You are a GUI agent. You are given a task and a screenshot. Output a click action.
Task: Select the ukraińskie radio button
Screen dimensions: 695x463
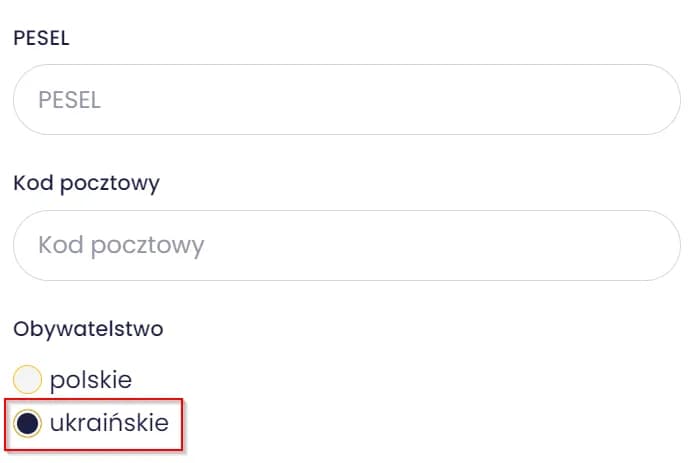click(x=28, y=424)
